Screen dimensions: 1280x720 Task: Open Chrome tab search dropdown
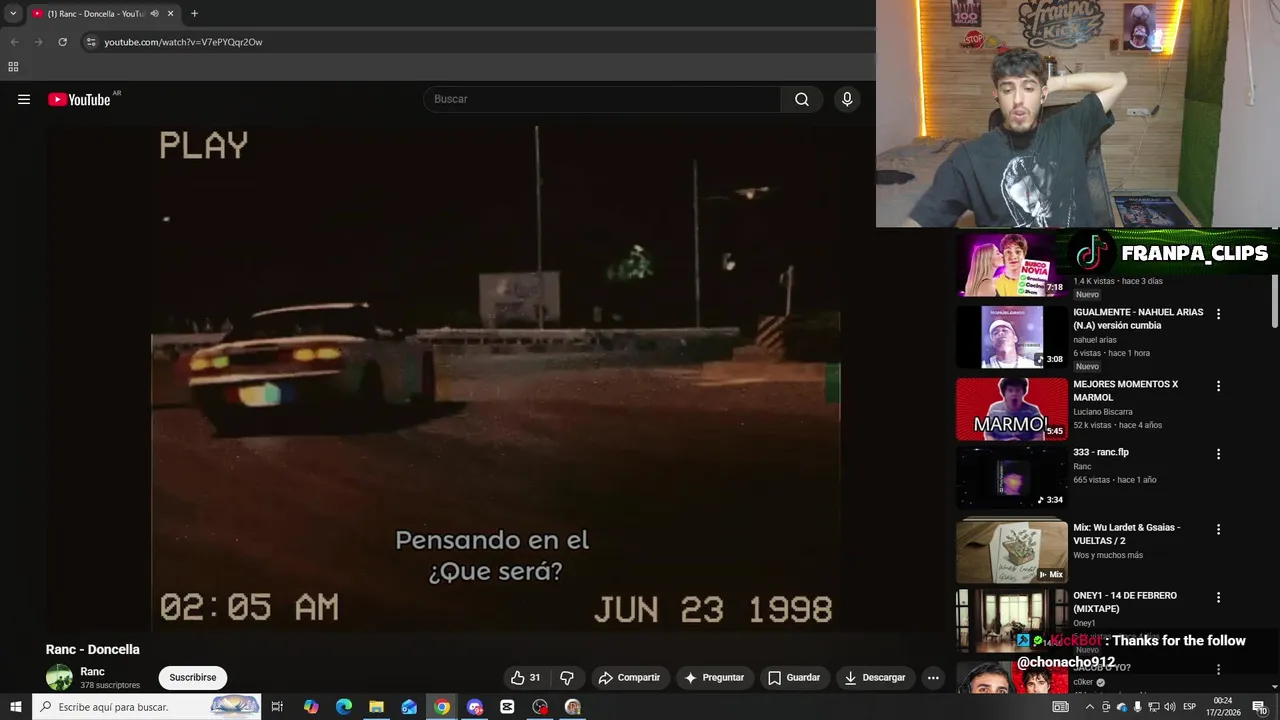pos(13,14)
